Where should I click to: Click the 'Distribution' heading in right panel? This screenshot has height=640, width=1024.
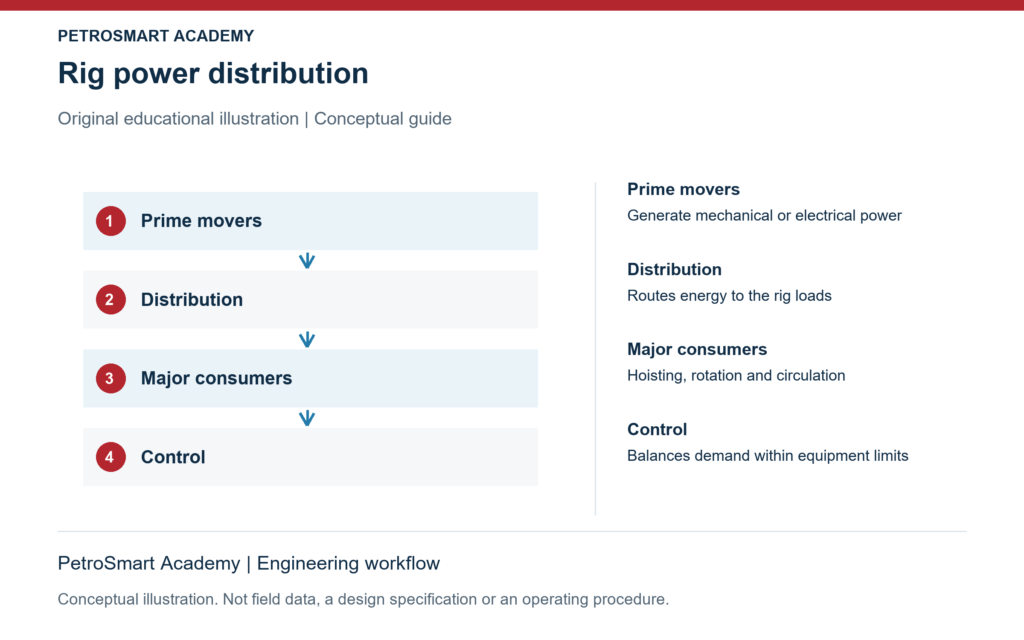coord(674,269)
